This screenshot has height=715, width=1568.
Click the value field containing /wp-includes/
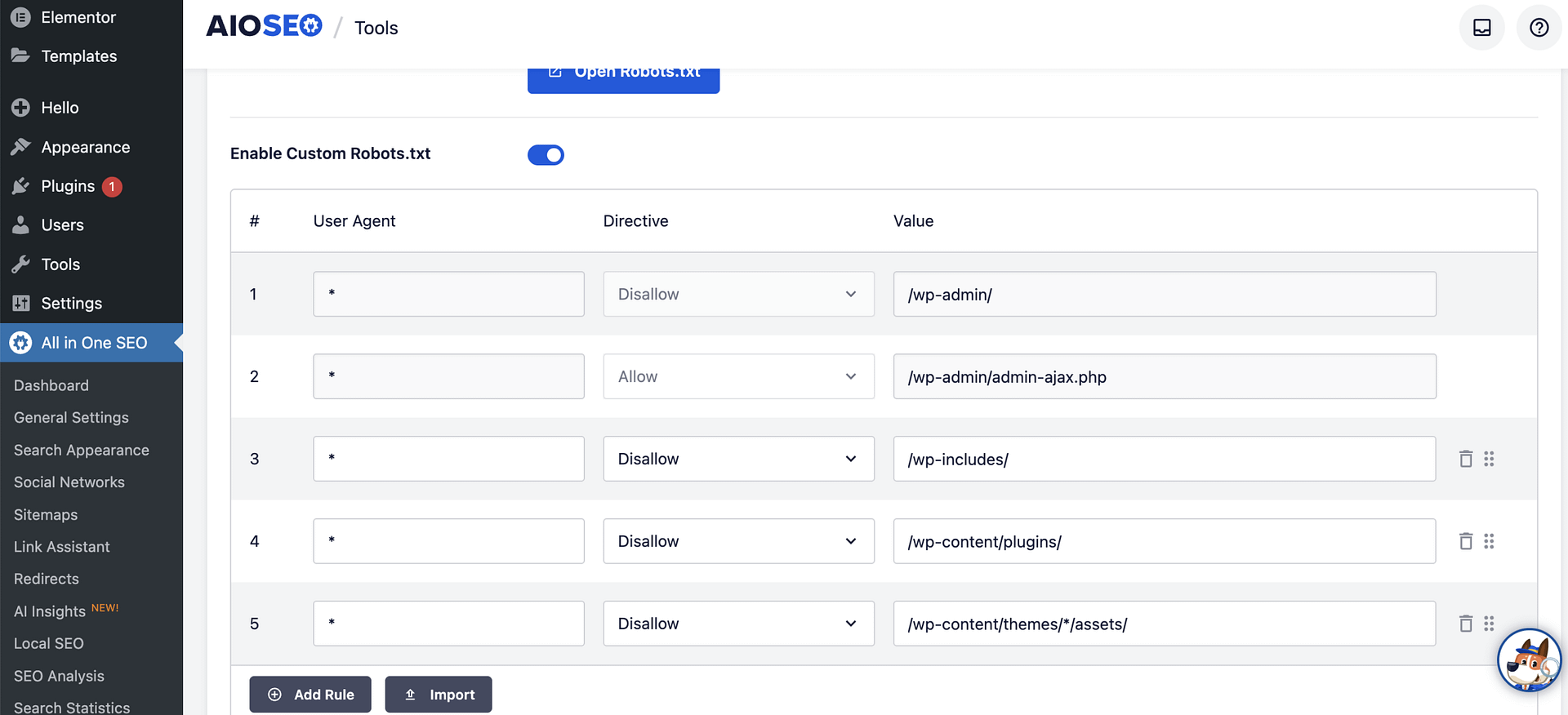(1164, 459)
